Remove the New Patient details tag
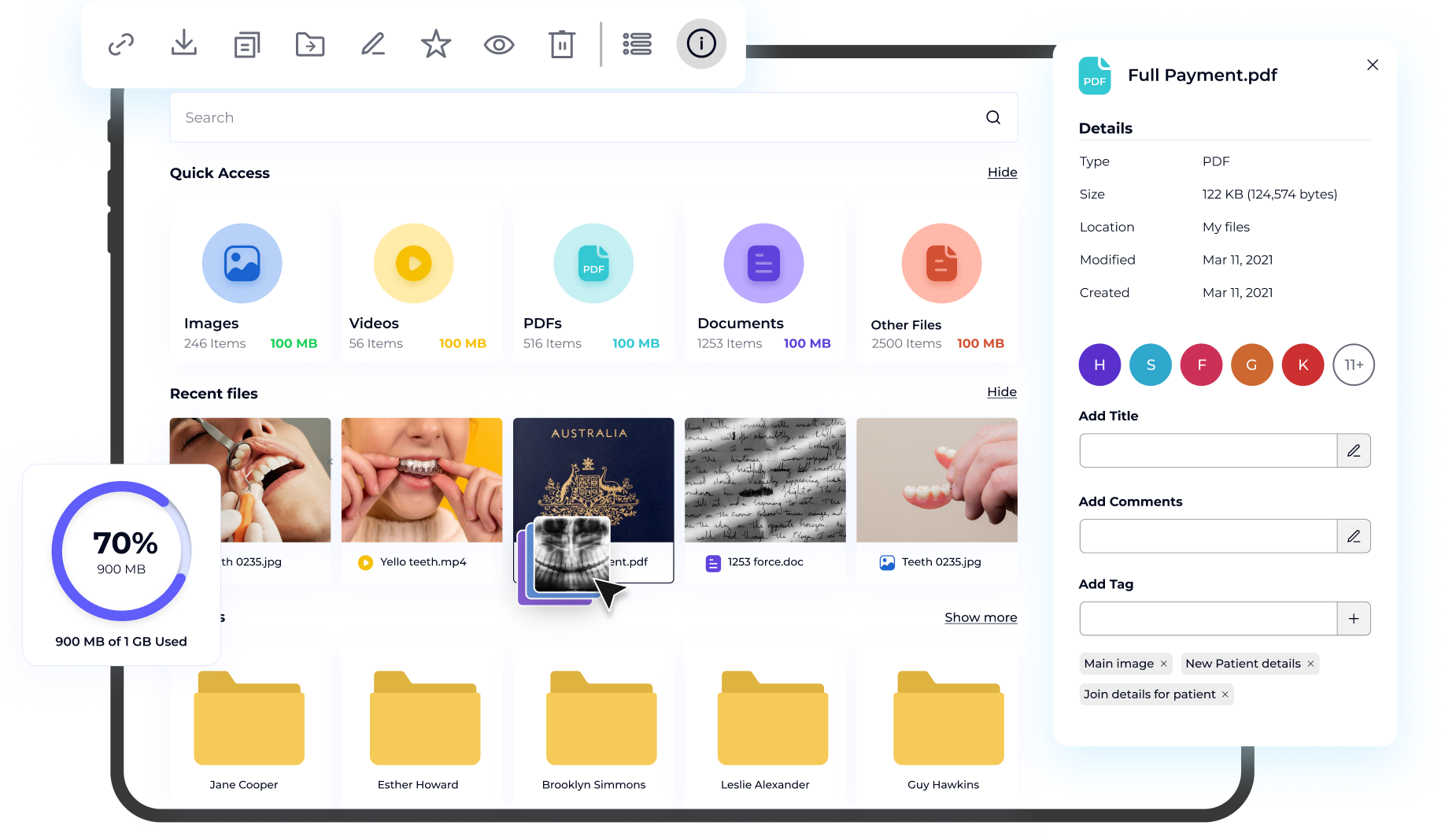 (x=1310, y=664)
